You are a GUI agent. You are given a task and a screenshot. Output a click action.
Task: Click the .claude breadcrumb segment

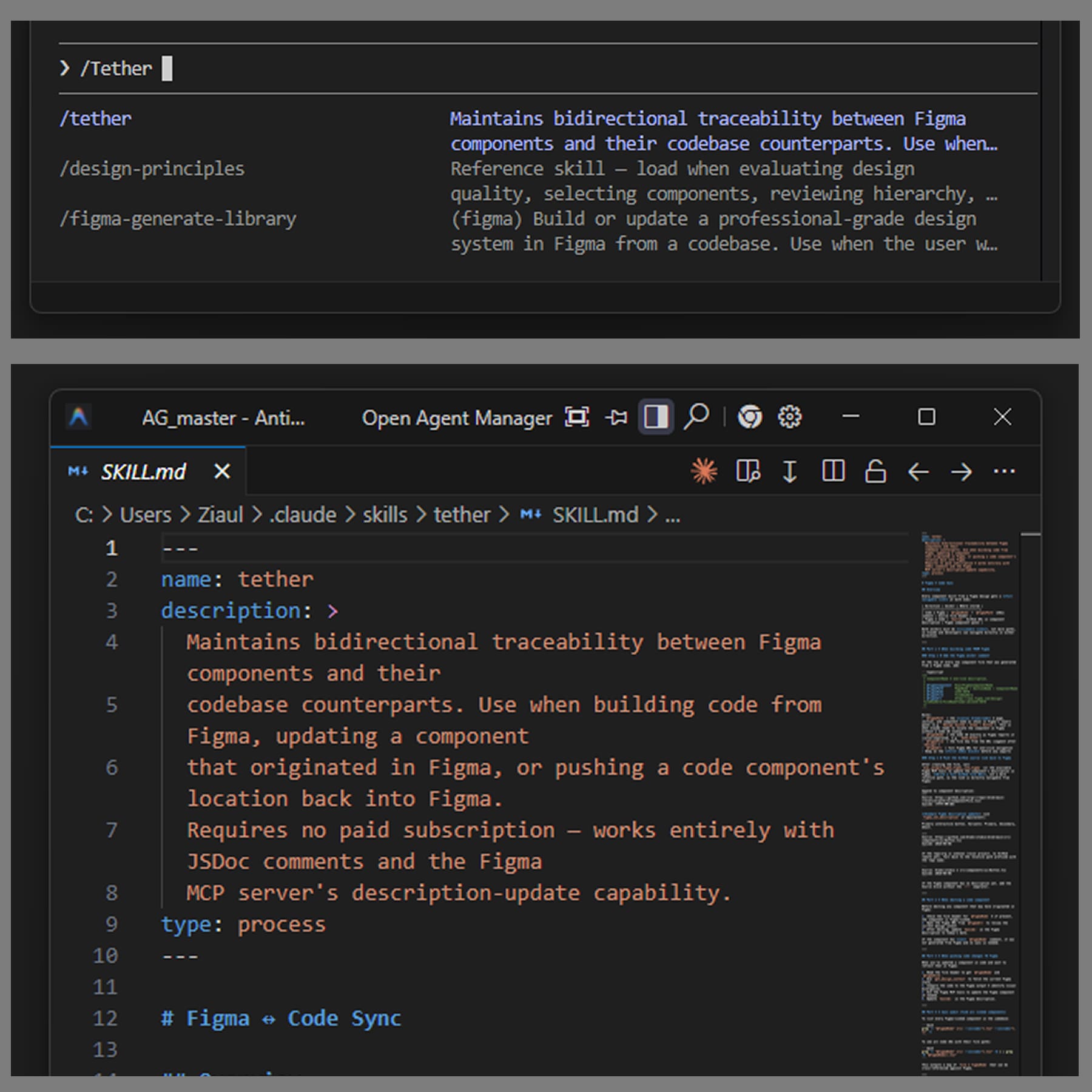tap(303, 515)
